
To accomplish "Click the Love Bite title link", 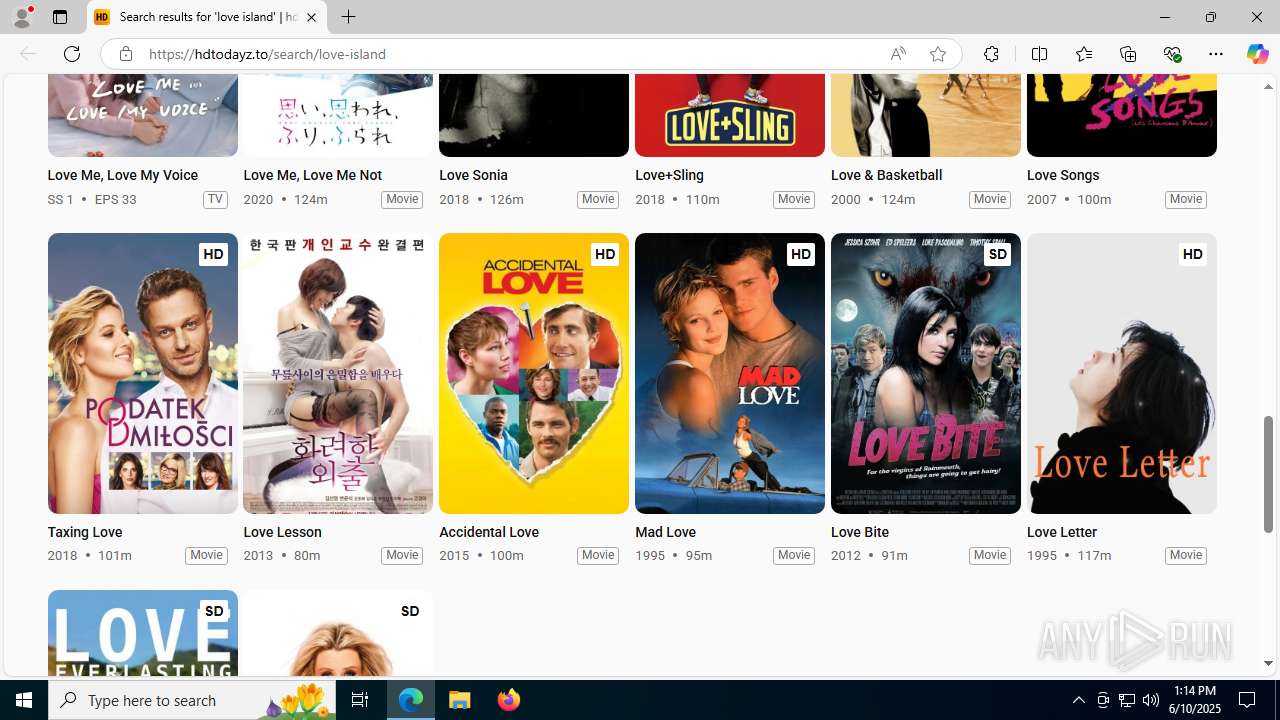I will pyautogui.click(x=860, y=532).
